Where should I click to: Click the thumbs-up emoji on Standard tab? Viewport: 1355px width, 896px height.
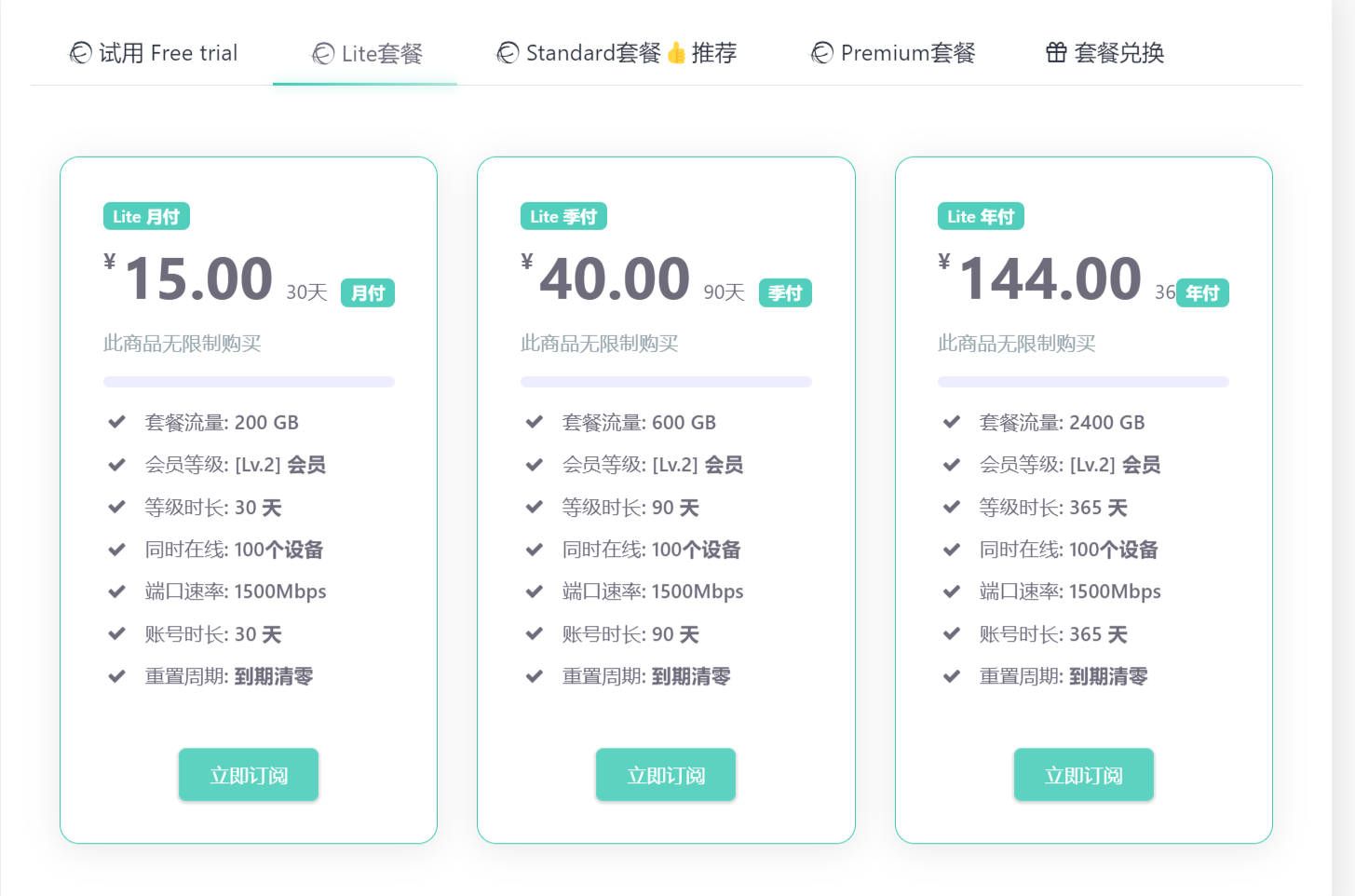[677, 53]
